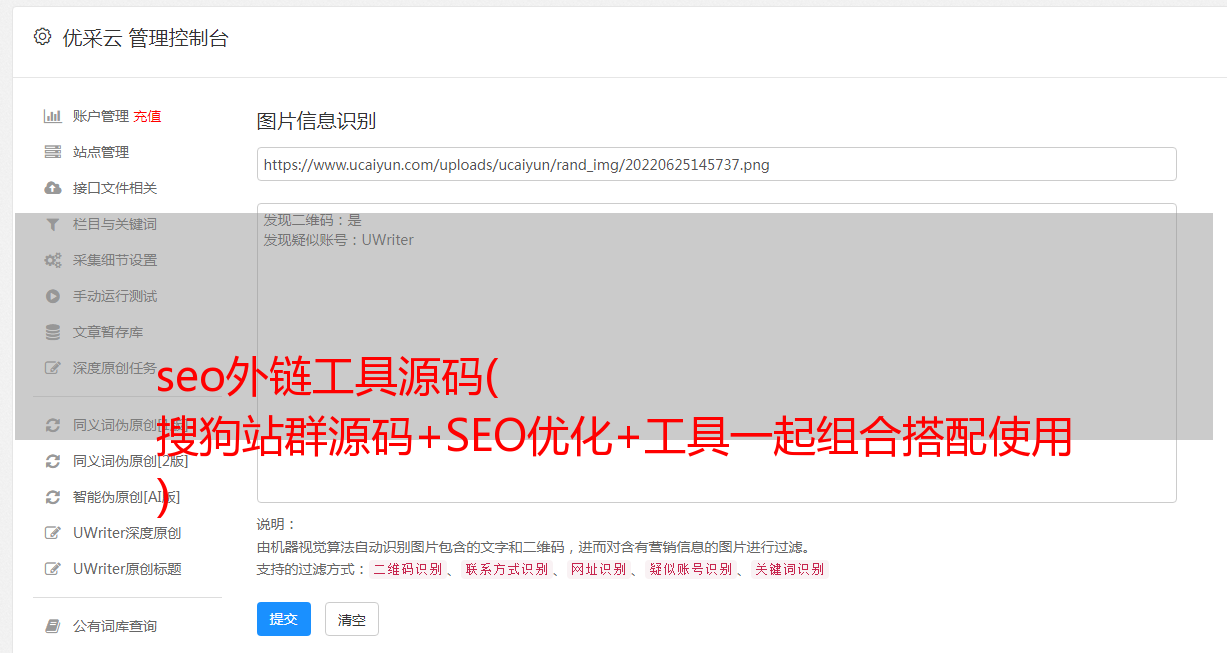Click the play circle icon for 手动运行测试
The height and width of the screenshot is (653, 1227).
[x=53, y=296]
